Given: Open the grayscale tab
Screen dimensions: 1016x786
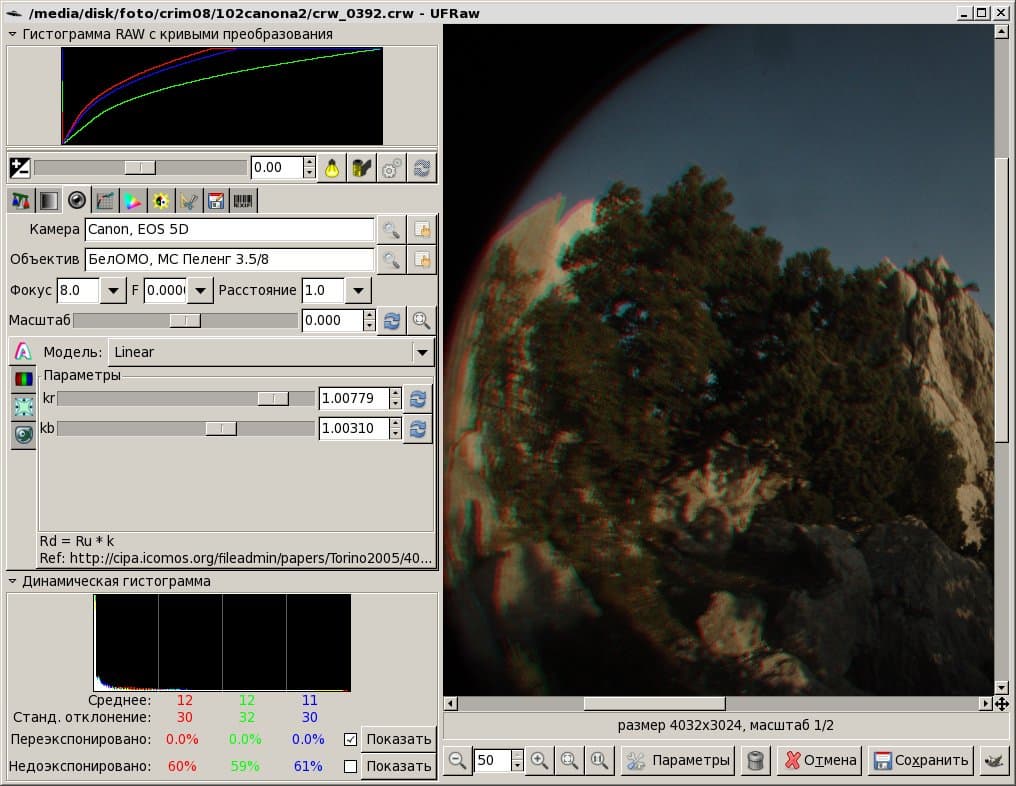Looking at the screenshot, I should pyautogui.click(x=49, y=201).
